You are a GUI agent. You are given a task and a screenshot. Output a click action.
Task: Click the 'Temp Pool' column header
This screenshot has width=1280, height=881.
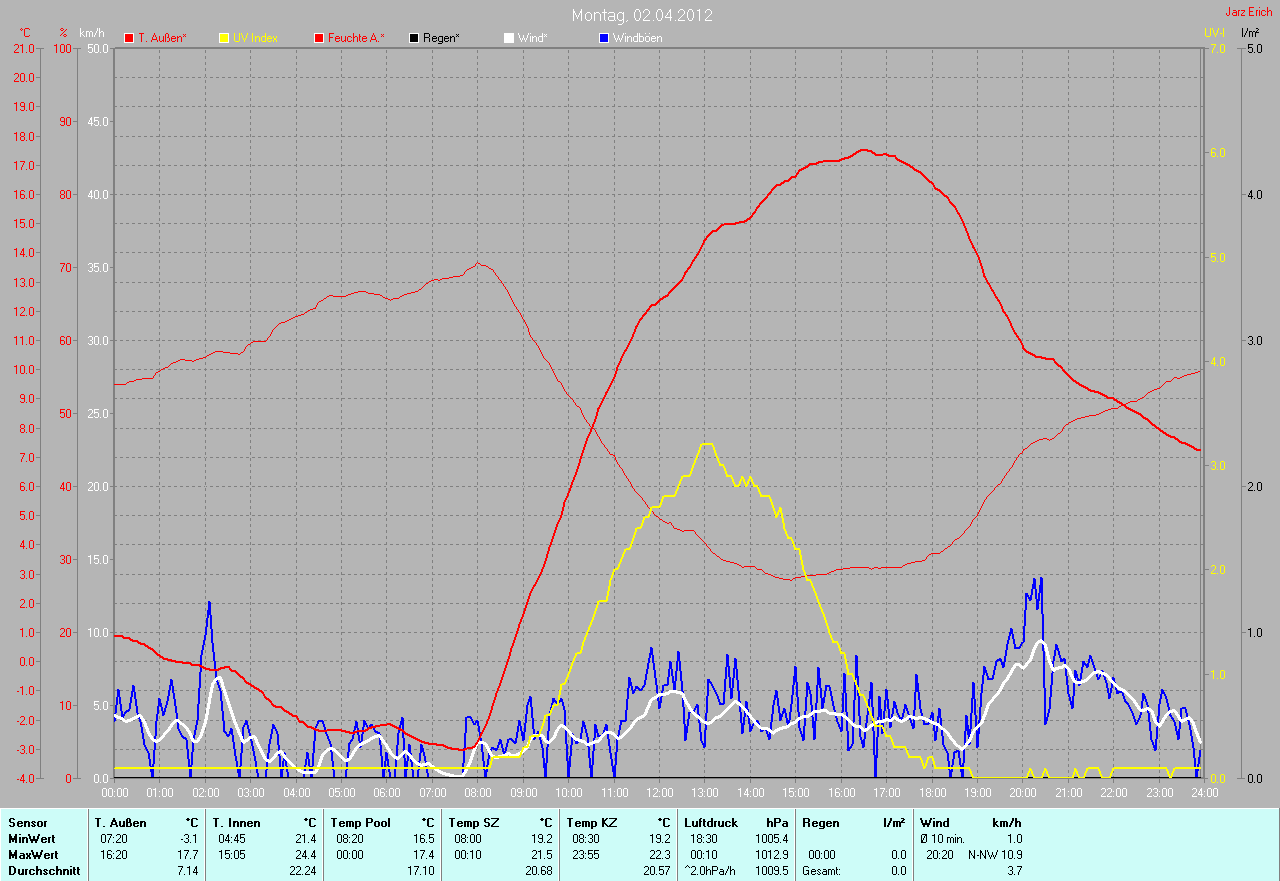[359, 822]
